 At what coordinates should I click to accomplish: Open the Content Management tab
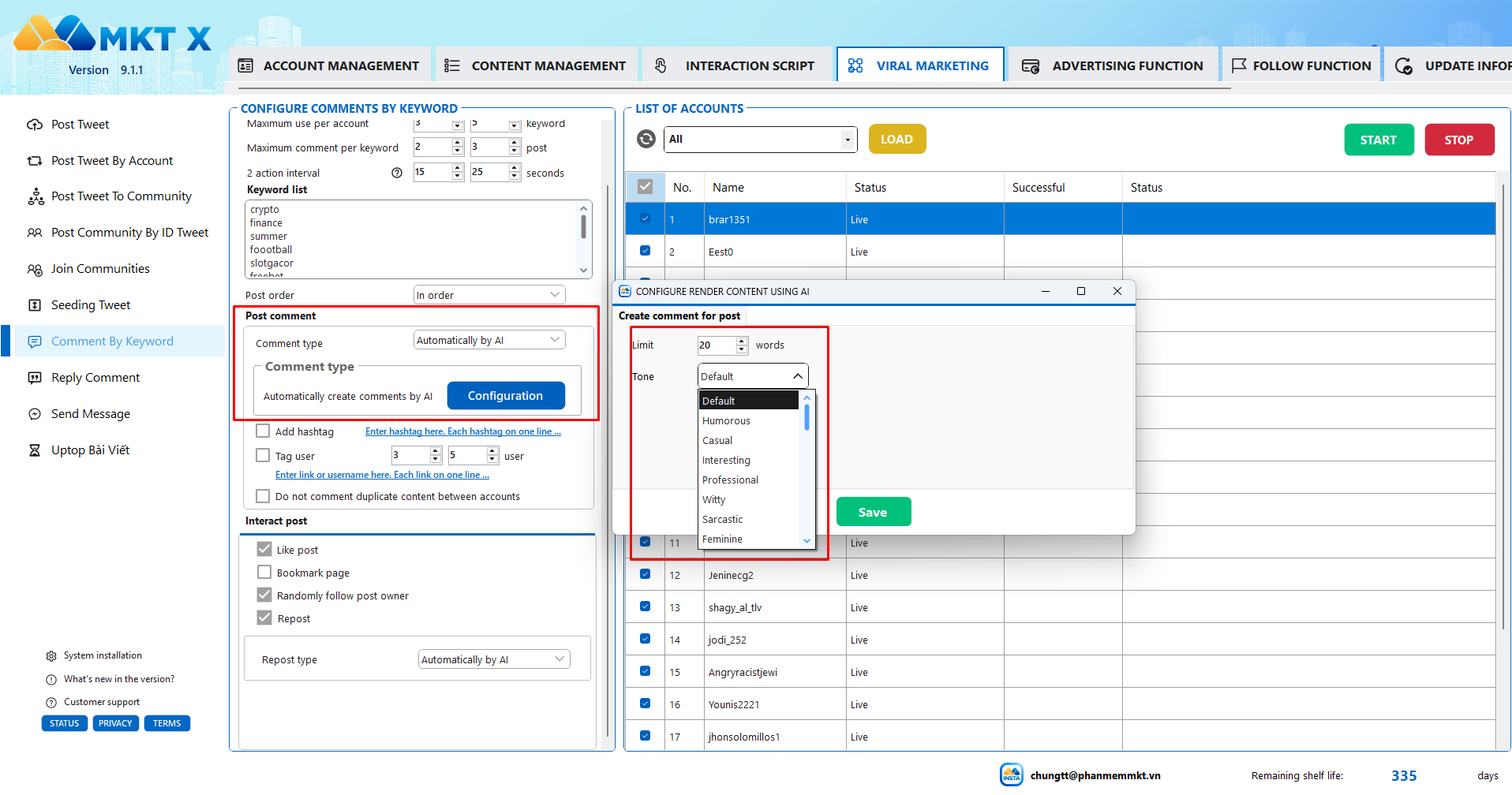point(536,65)
